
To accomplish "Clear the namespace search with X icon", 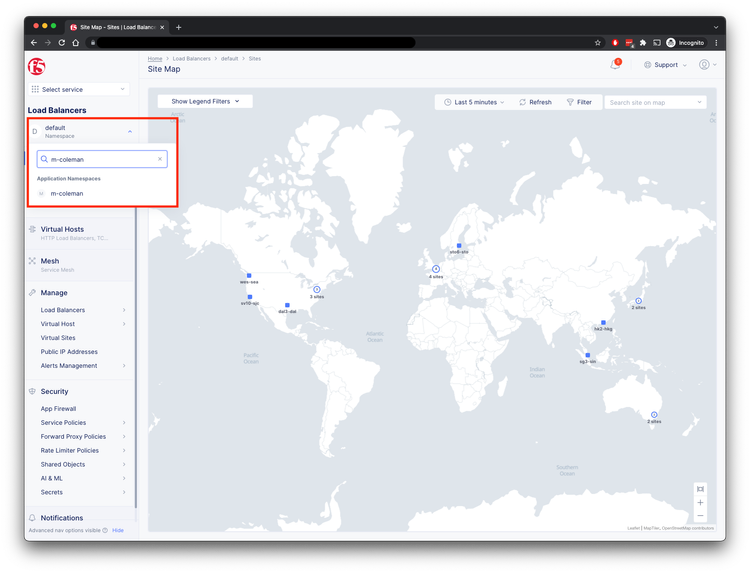I will [159, 159].
